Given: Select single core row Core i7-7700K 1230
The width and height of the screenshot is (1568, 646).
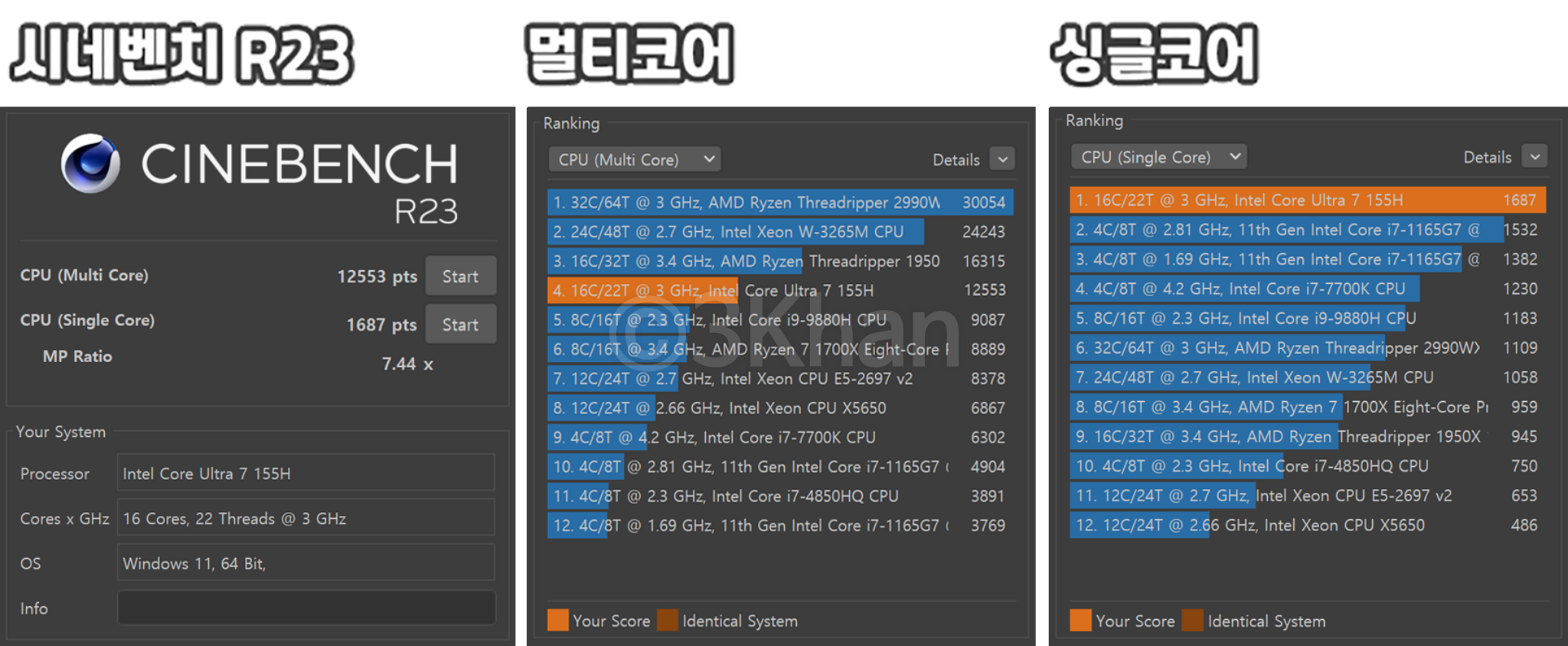Looking at the screenshot, I should pyautogui.click(x=1308, y=289).
